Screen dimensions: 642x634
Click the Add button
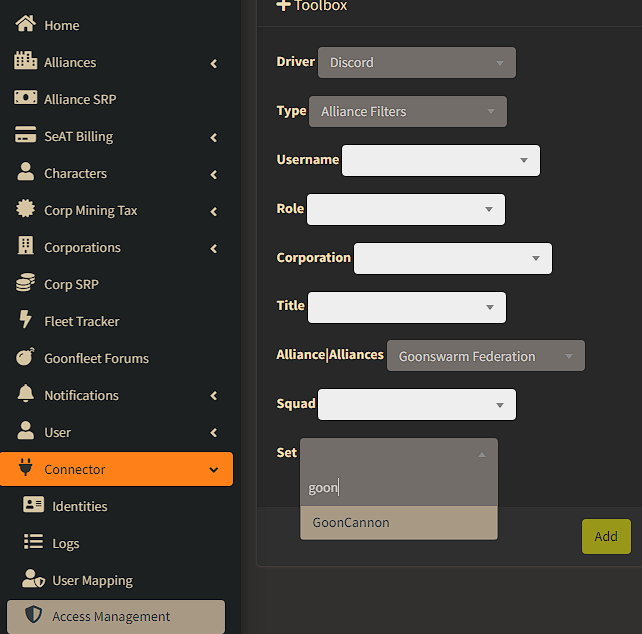point(605,536)
